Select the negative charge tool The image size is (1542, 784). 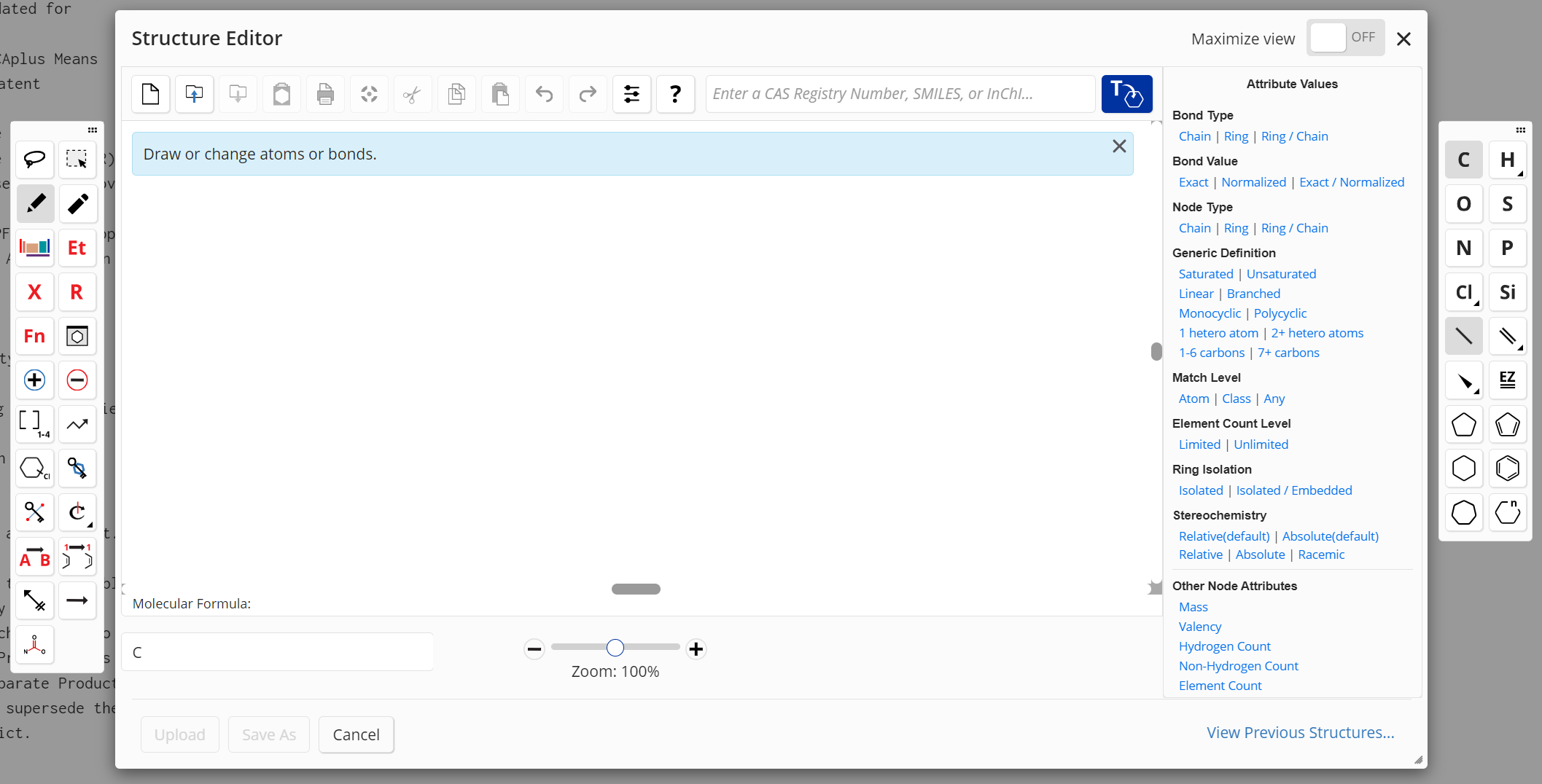(x=77, y=380)
